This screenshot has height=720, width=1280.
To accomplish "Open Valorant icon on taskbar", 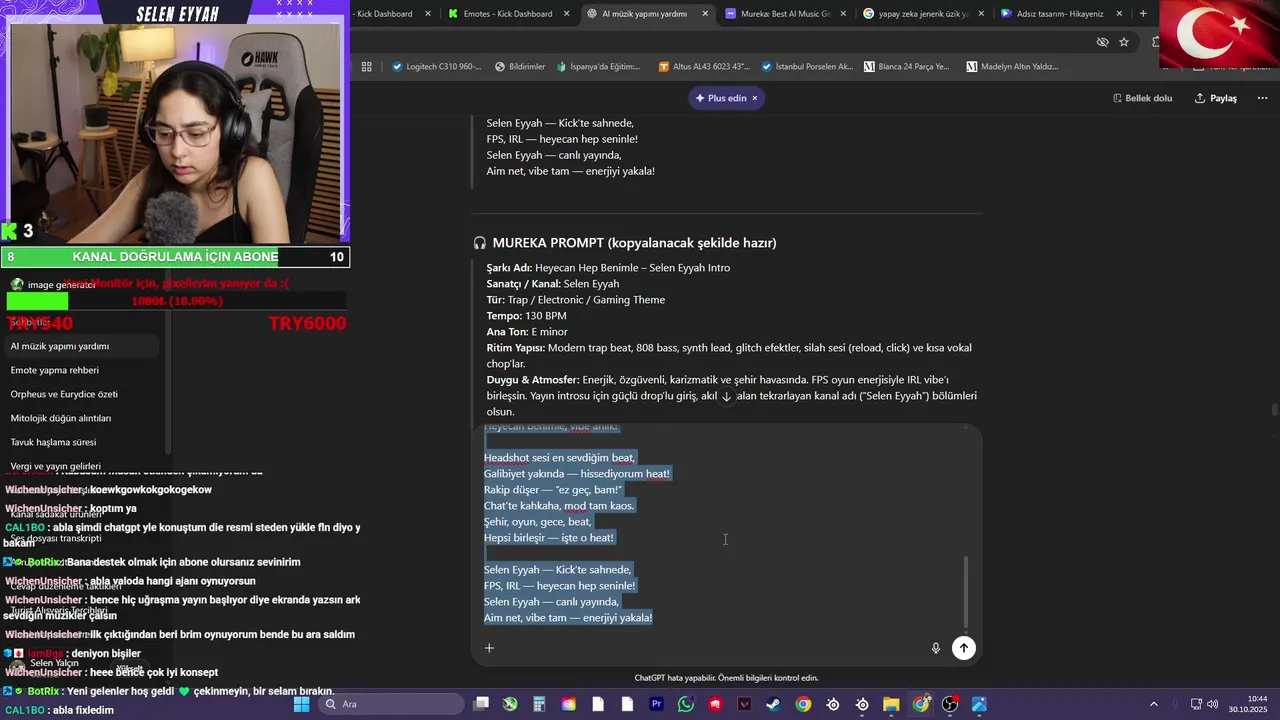I will pyautogui.click(x=745, y=704).
